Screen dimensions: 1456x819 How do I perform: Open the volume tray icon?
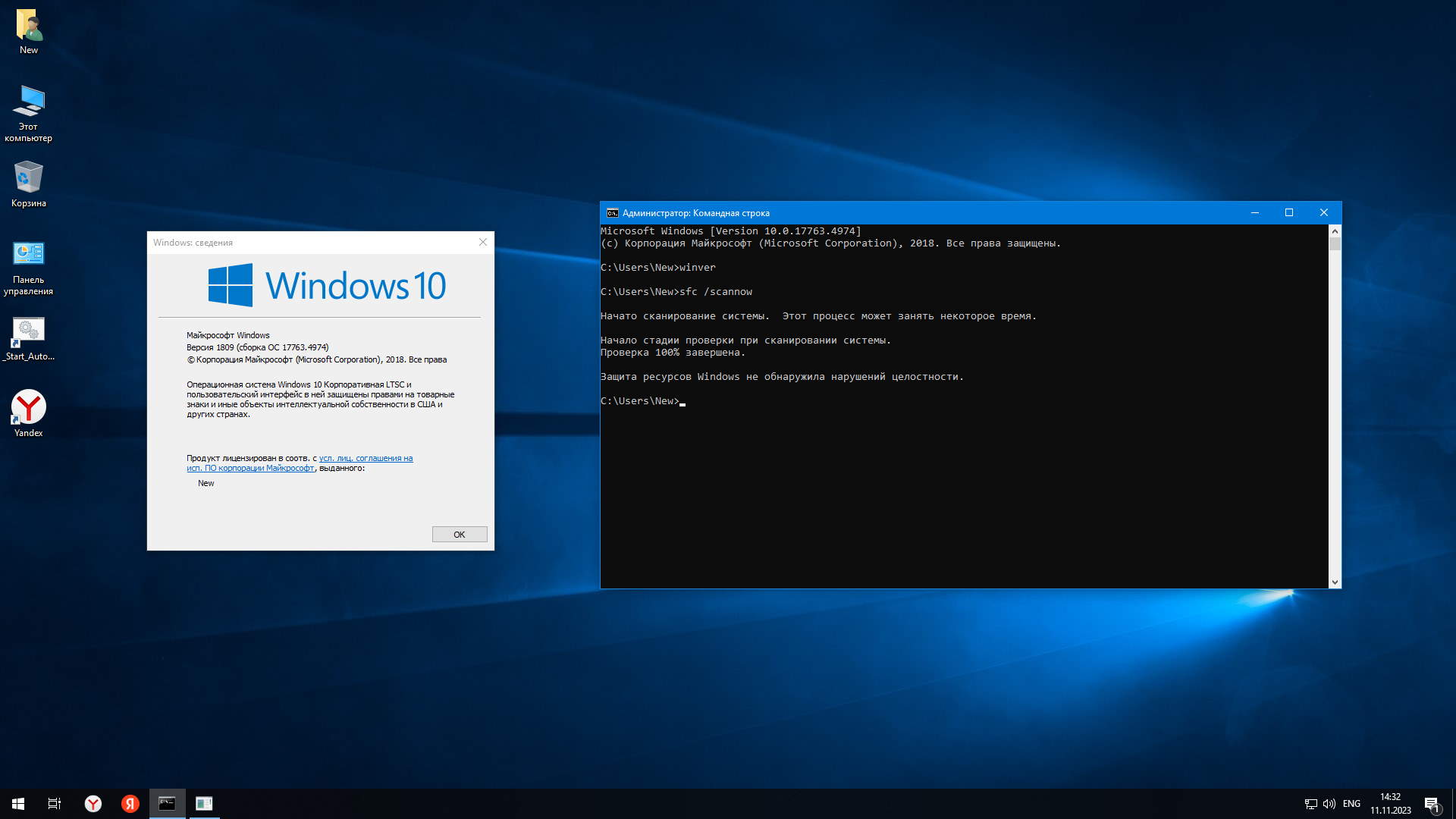tap(1329, 804)
